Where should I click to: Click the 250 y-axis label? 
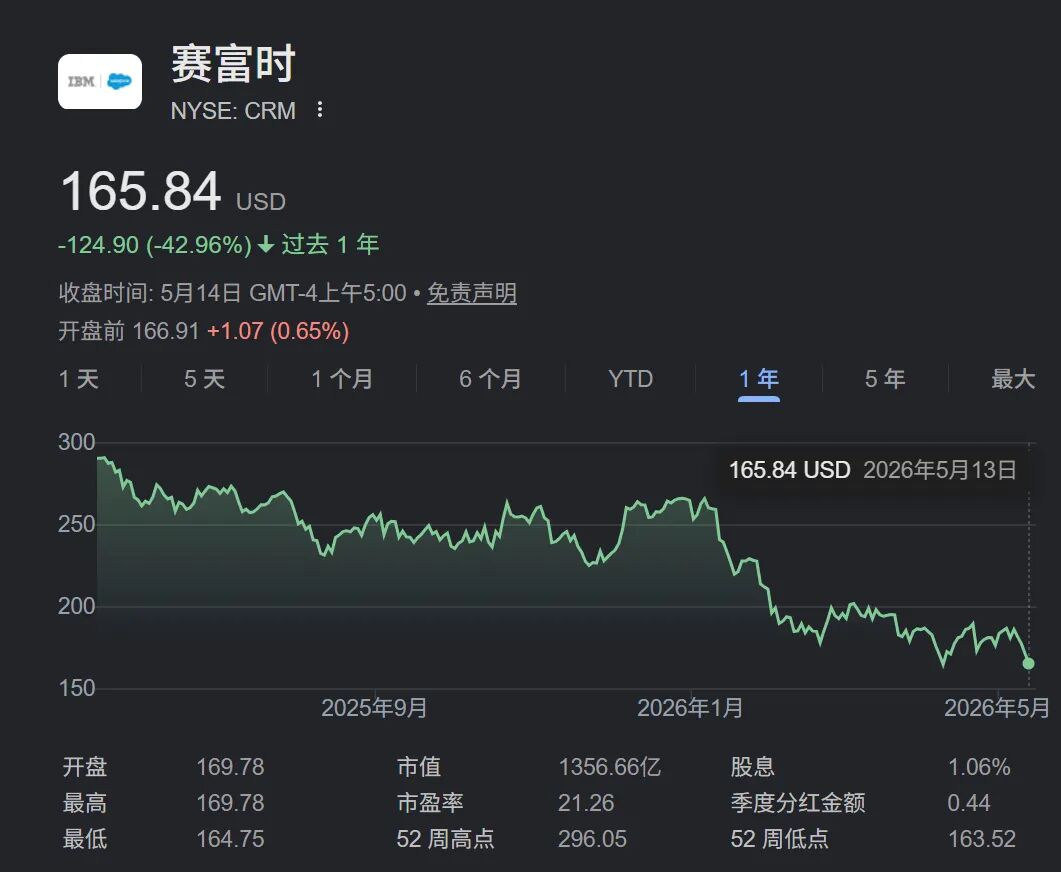point(76,524)
